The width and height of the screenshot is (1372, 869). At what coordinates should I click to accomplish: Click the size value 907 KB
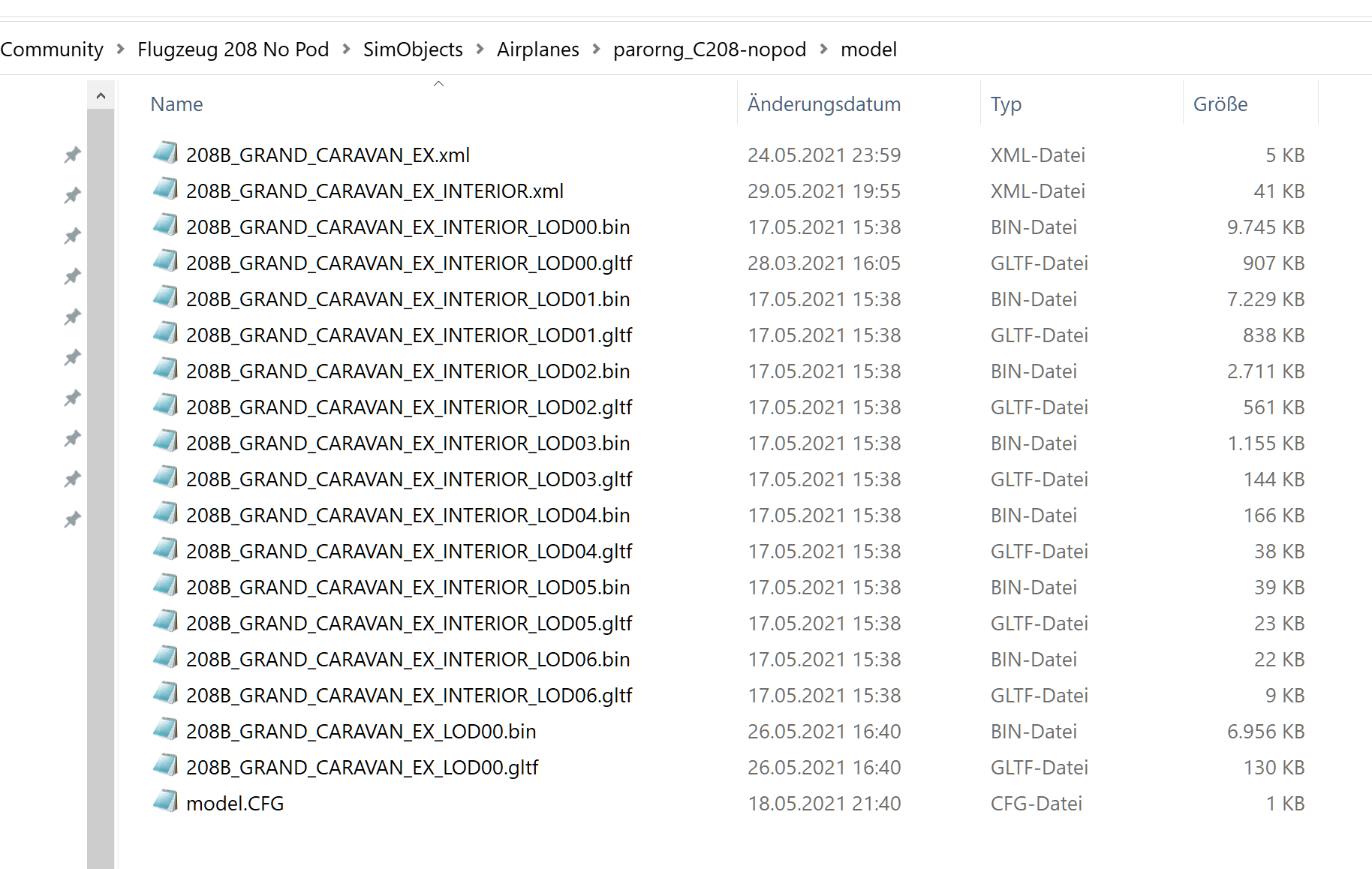click(1274, 263)
